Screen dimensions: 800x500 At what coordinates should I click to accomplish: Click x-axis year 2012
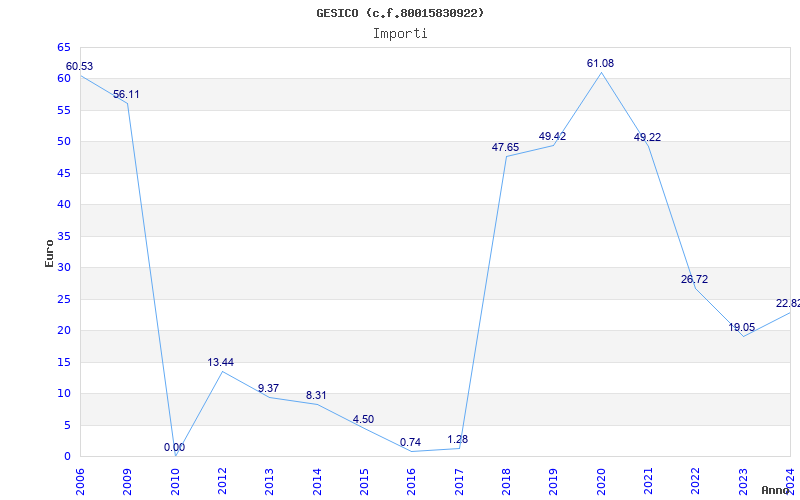[x=222, y=481]
